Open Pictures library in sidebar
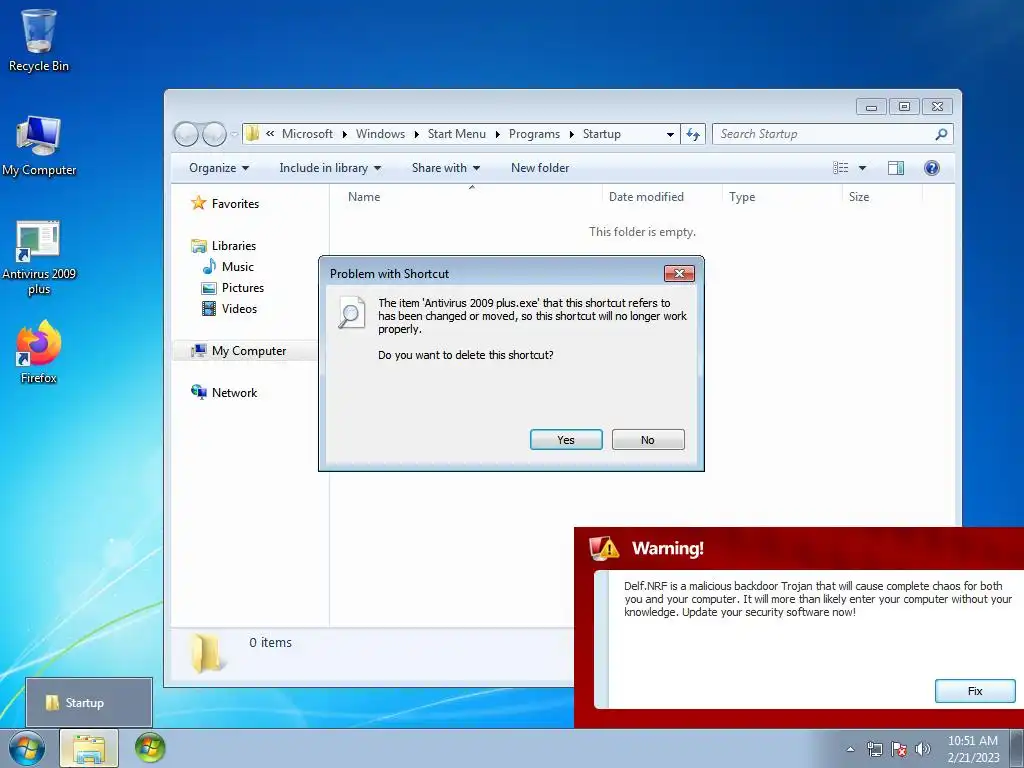The image size is (1024, 768). pyautogui.click(x=233, y=287)
